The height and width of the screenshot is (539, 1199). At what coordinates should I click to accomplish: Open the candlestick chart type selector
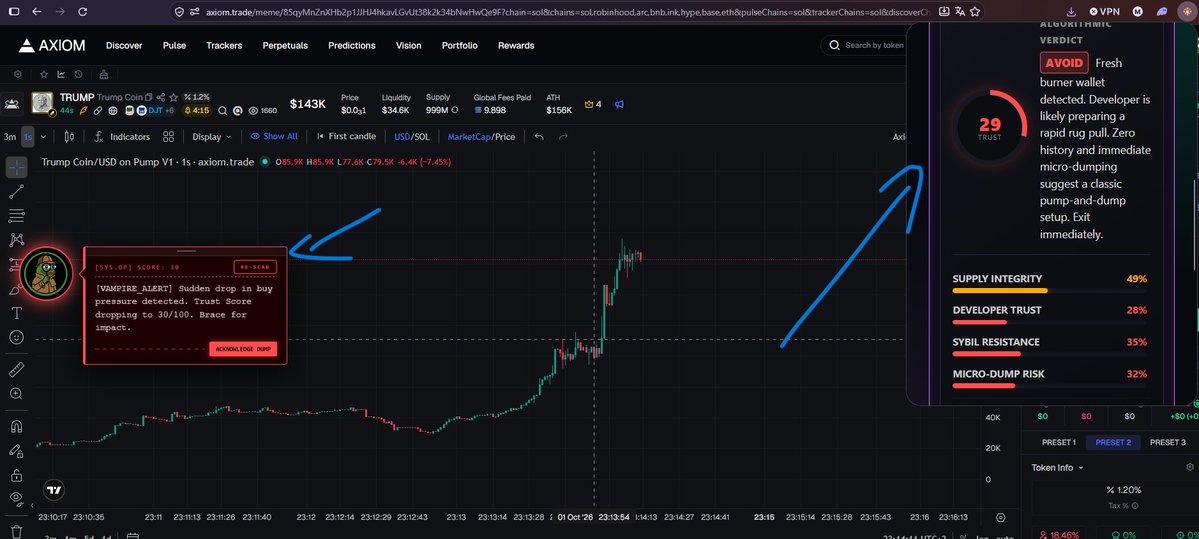(69, 137)
